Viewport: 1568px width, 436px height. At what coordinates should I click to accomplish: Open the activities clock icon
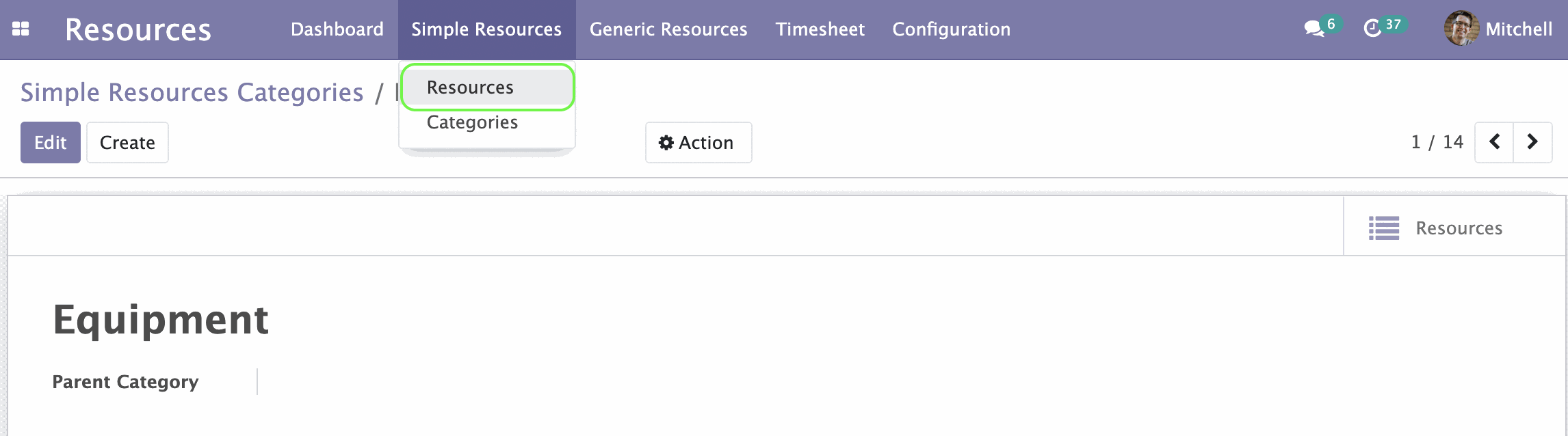(1372, 29)
